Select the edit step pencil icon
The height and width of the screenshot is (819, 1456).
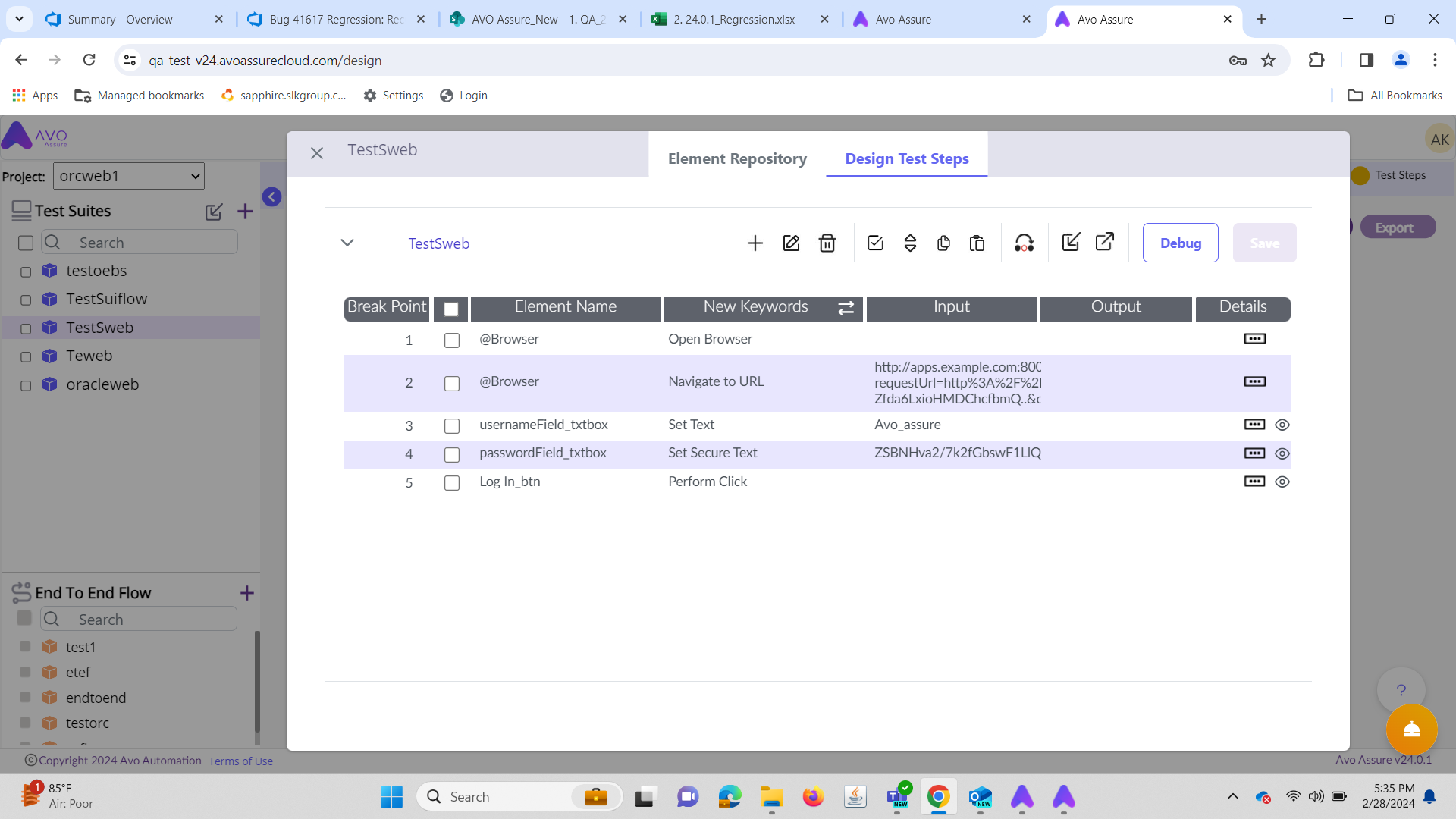791,243
